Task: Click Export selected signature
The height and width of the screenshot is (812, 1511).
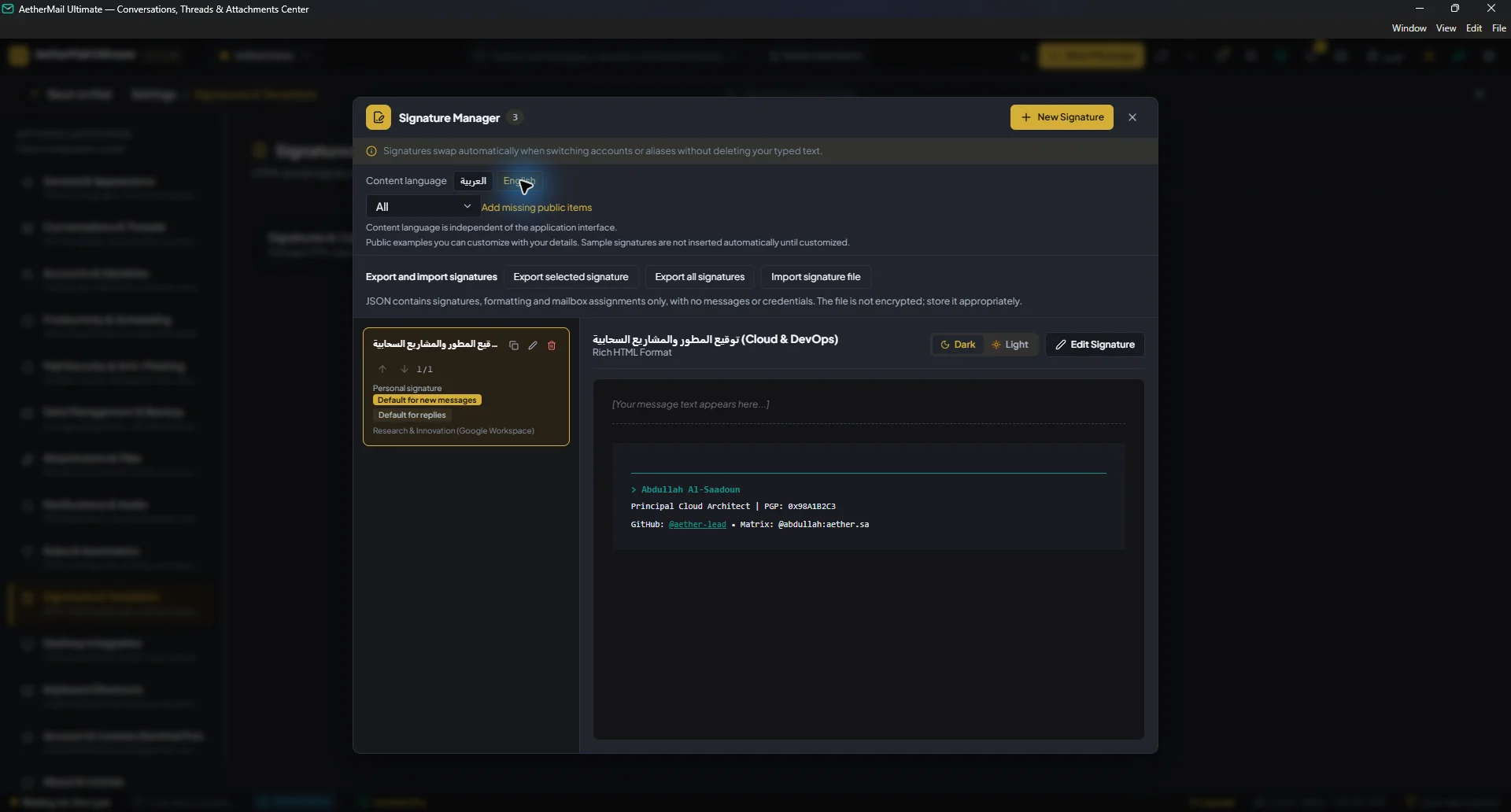Action: click(x=571, y=277)
